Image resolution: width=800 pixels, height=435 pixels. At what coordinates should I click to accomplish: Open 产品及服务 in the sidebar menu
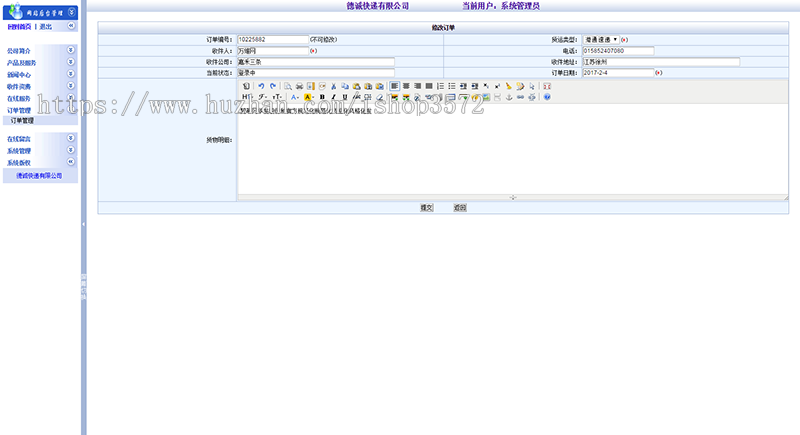[x=21, y=62]
